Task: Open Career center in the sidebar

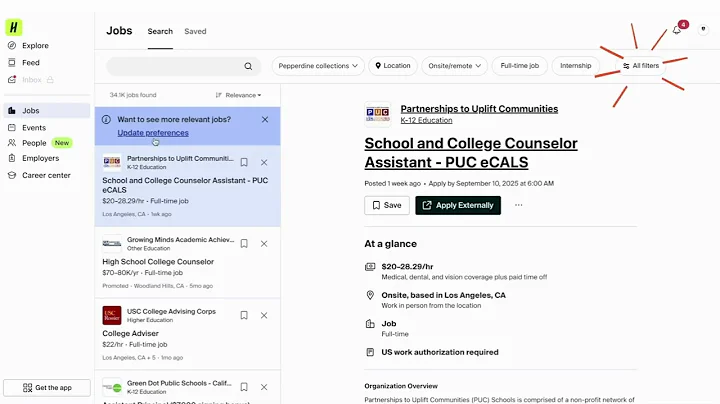Action: click(39, 175)
